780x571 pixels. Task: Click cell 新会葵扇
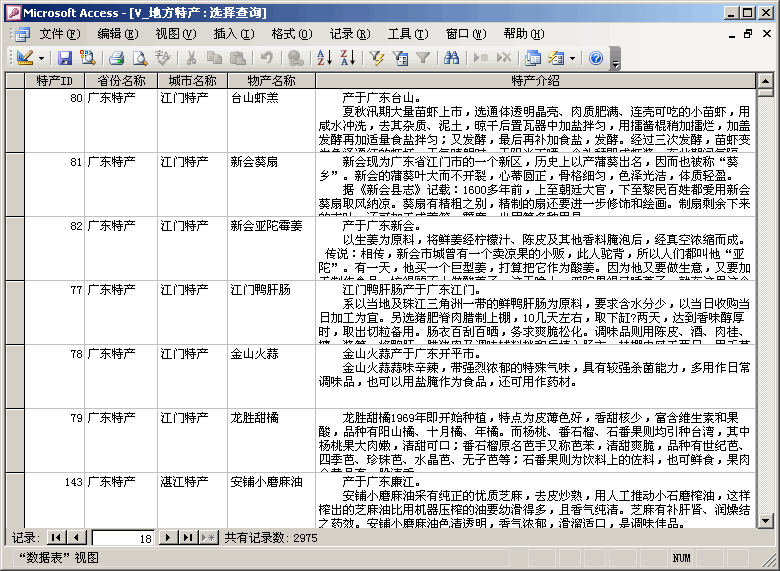click(272, 185)
